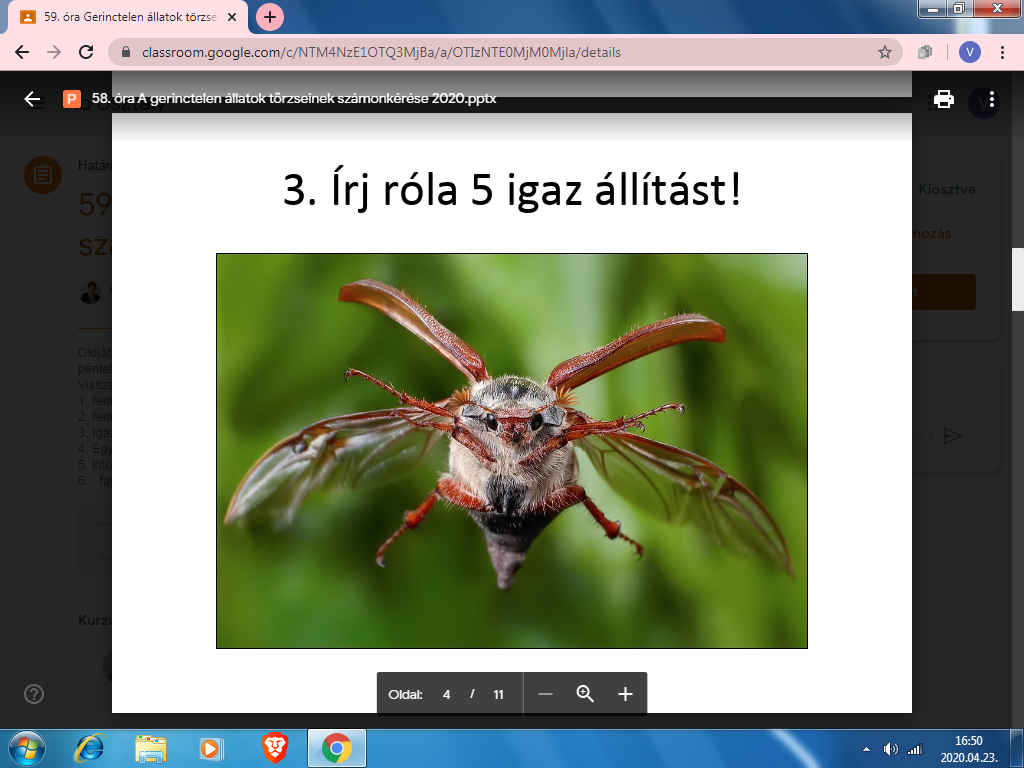
Task: Reload the Classroom page
Action: click(87, 52)
